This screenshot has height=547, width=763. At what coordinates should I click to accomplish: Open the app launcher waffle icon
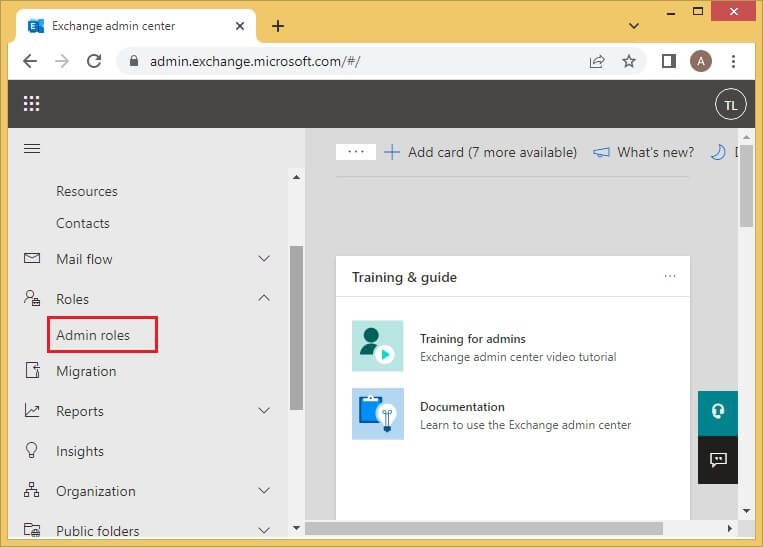coord(32,104)
